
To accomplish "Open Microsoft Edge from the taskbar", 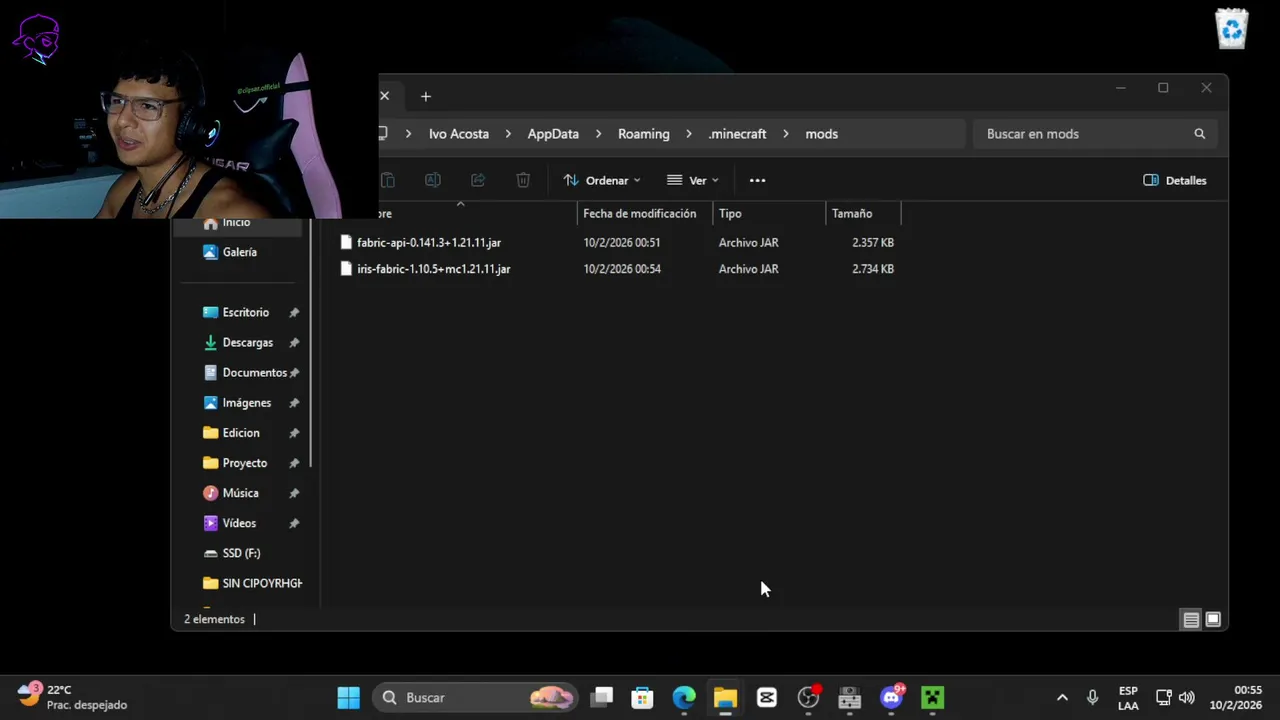I will tap(684, 697).
